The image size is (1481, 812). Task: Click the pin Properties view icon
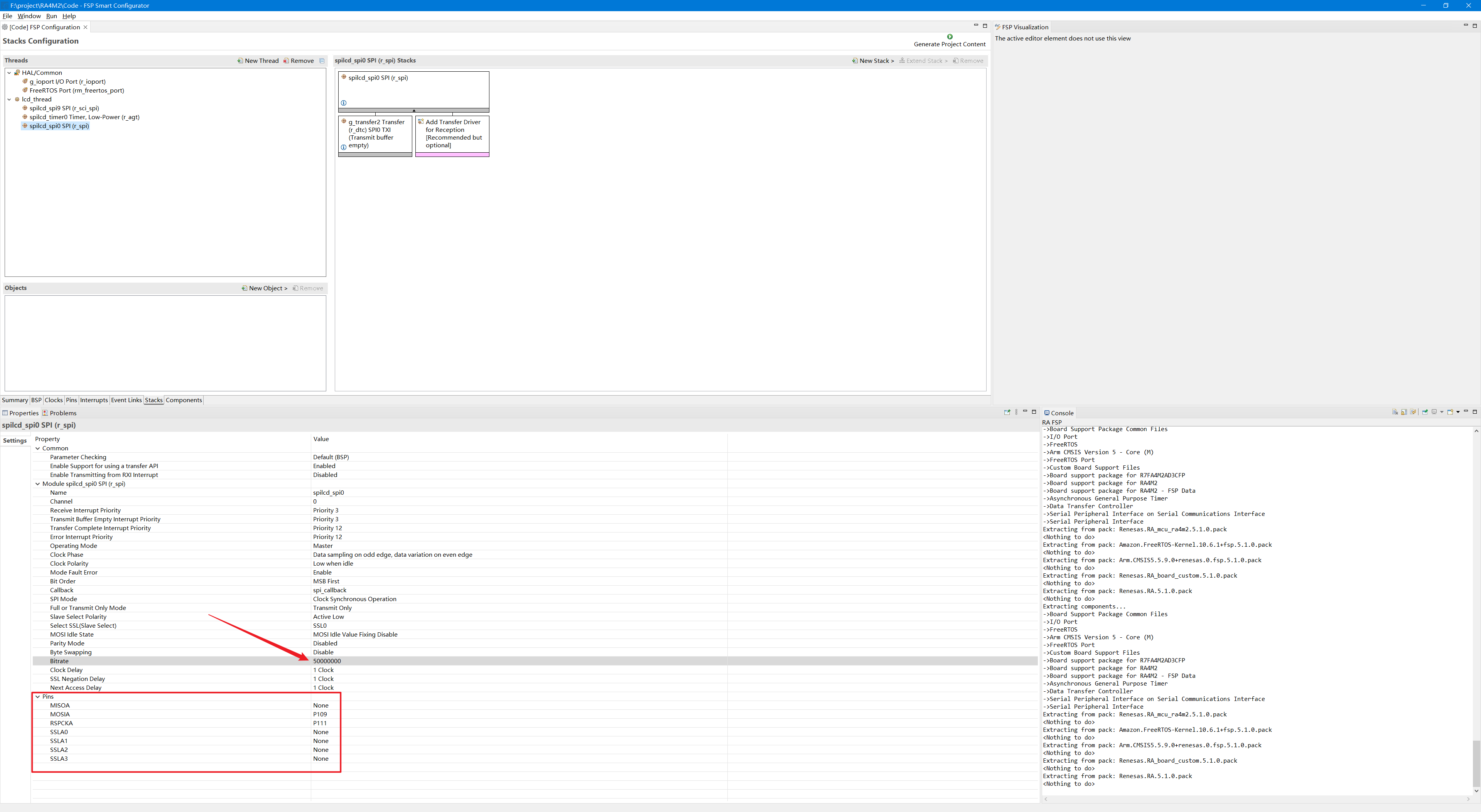point(1007,412)
